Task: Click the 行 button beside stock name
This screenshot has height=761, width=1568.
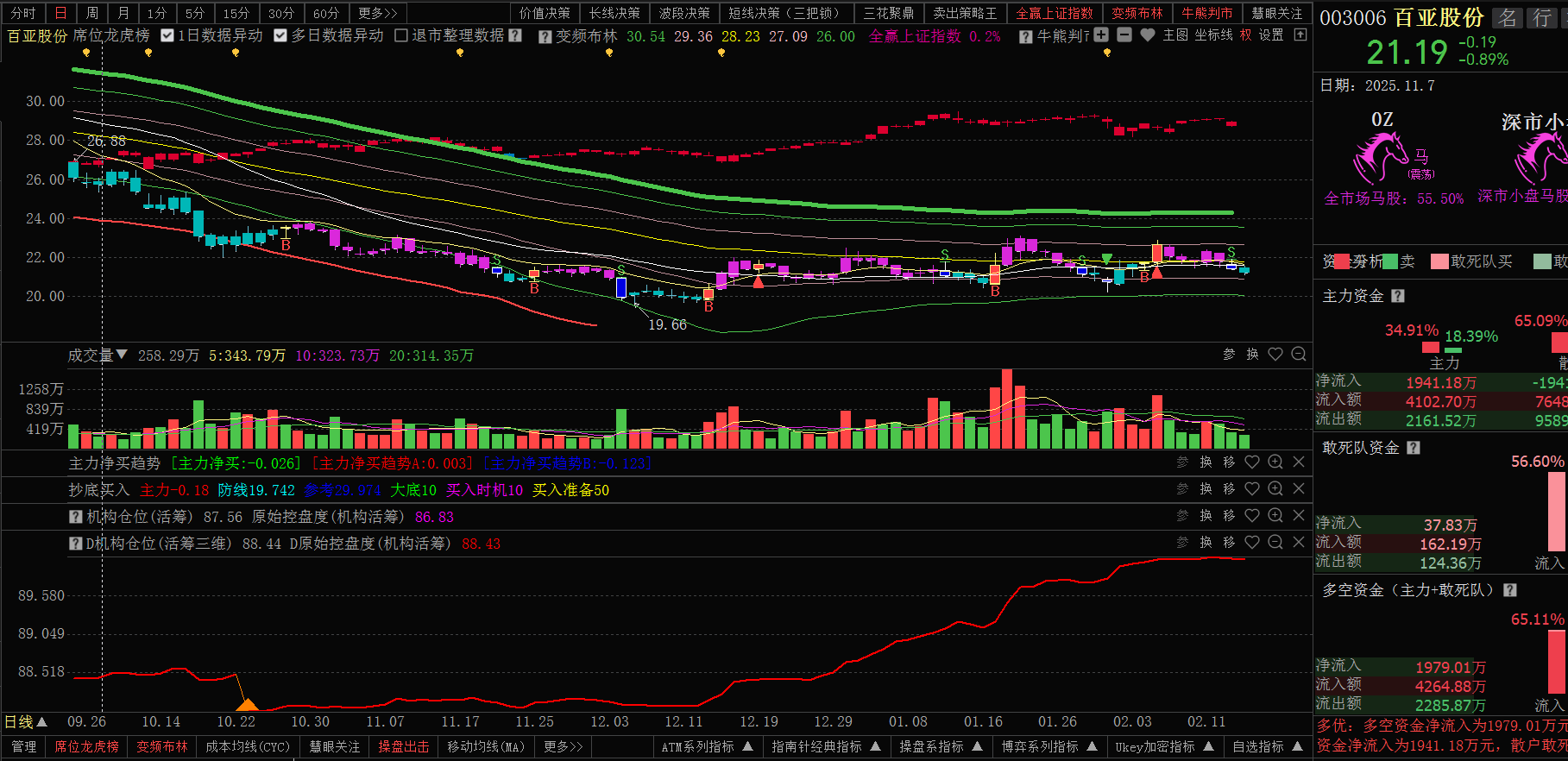Action: (1542, 17)
